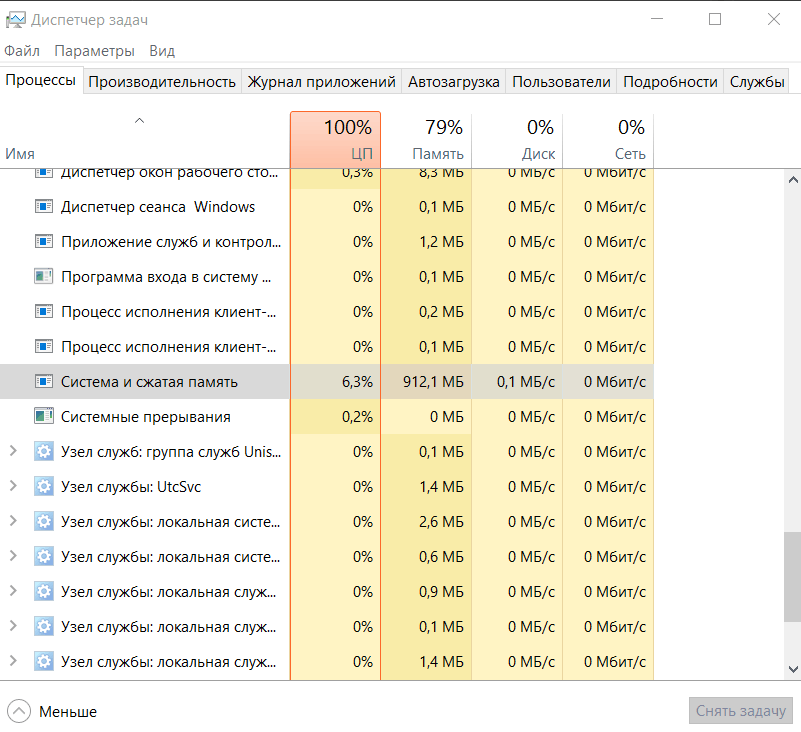This screenshot has width=801, height=732.
Task: Switch to the Журнал приложений tab
Action: [x=321, y=82]
